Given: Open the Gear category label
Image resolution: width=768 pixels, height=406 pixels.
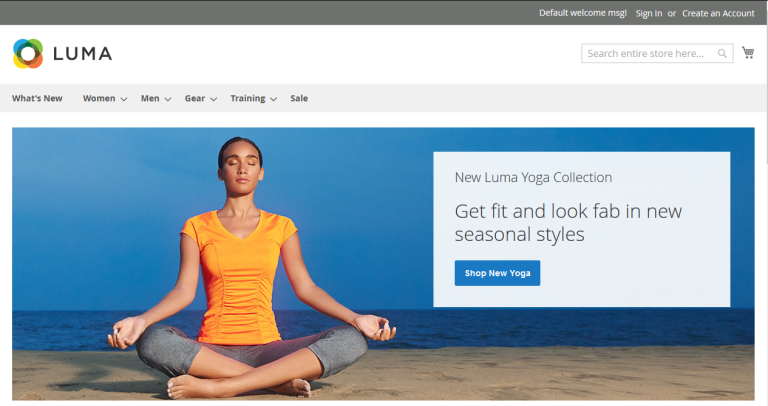Looking at the screenshot, I should pyautogui.click(x=194, y=98).
